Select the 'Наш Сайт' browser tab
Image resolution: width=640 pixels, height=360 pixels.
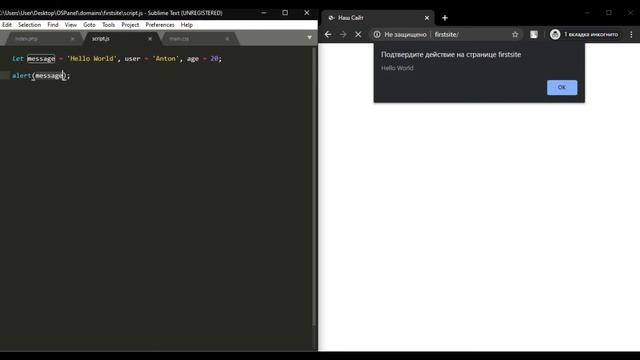378,18
